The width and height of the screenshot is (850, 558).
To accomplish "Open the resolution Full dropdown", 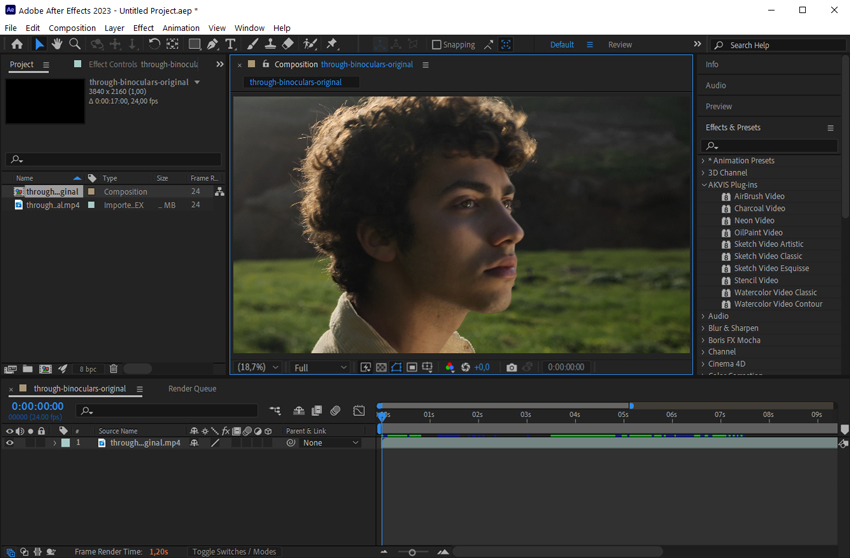I will click(x=320, y=367).
